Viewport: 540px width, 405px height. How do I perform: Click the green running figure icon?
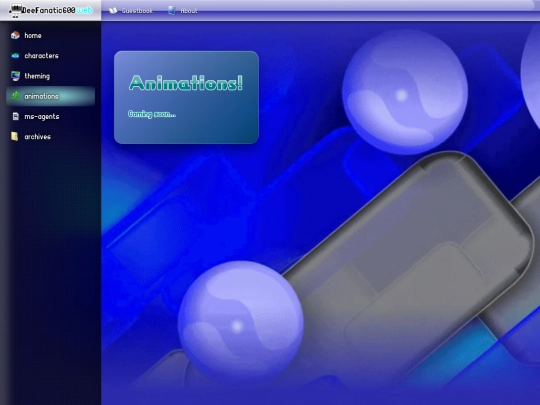pyautogui.click(x=15, y=96)
